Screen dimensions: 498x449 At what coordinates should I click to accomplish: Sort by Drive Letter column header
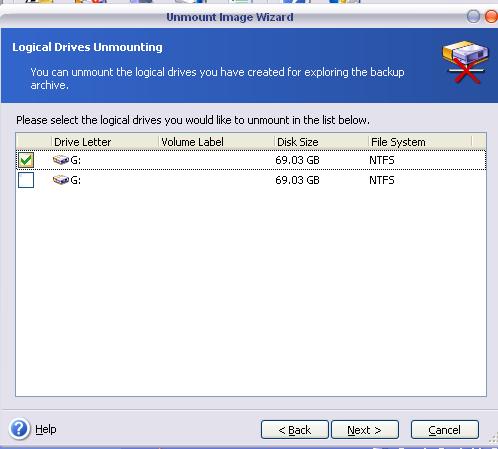pyautogui.click(x=105, y=142)
